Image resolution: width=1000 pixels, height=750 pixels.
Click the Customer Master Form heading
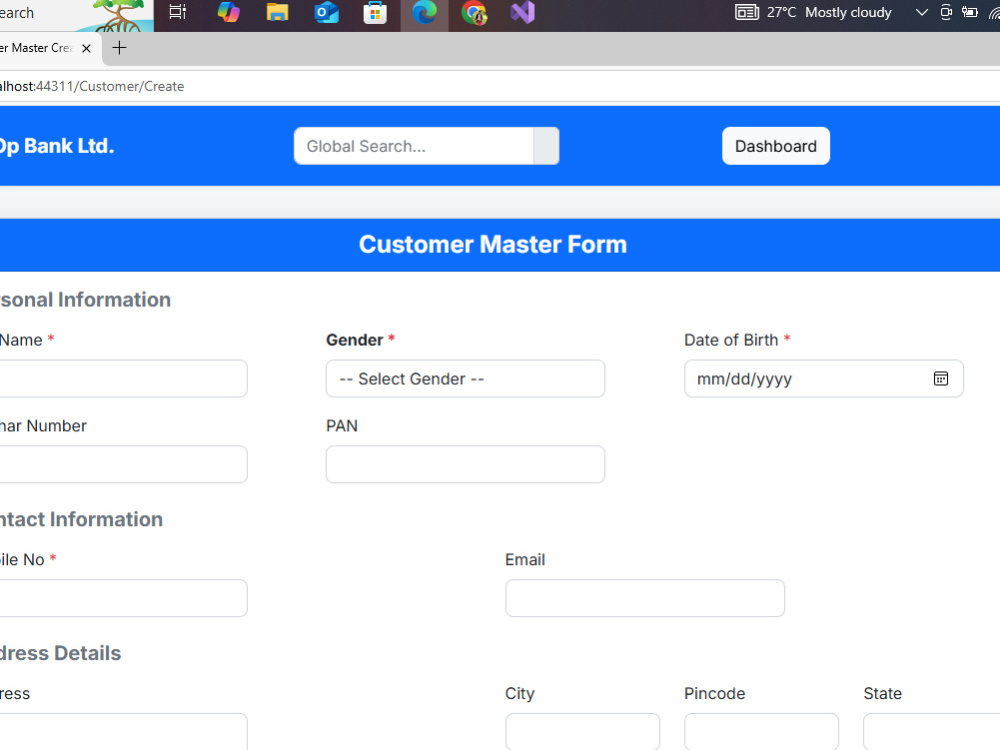pyautogui.click(x=493, y=245)
